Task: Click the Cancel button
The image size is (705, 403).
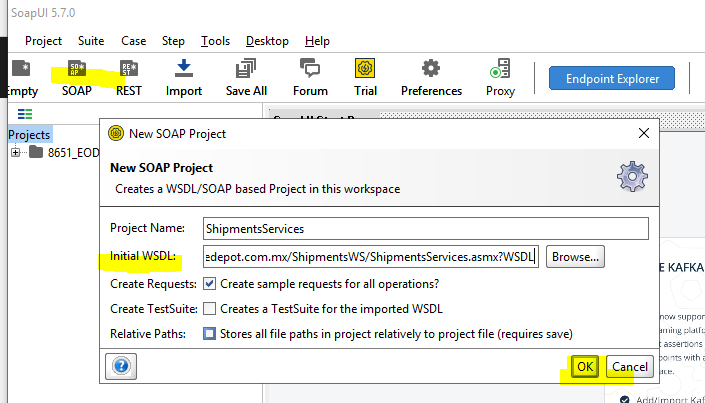Action: point(629,367)
